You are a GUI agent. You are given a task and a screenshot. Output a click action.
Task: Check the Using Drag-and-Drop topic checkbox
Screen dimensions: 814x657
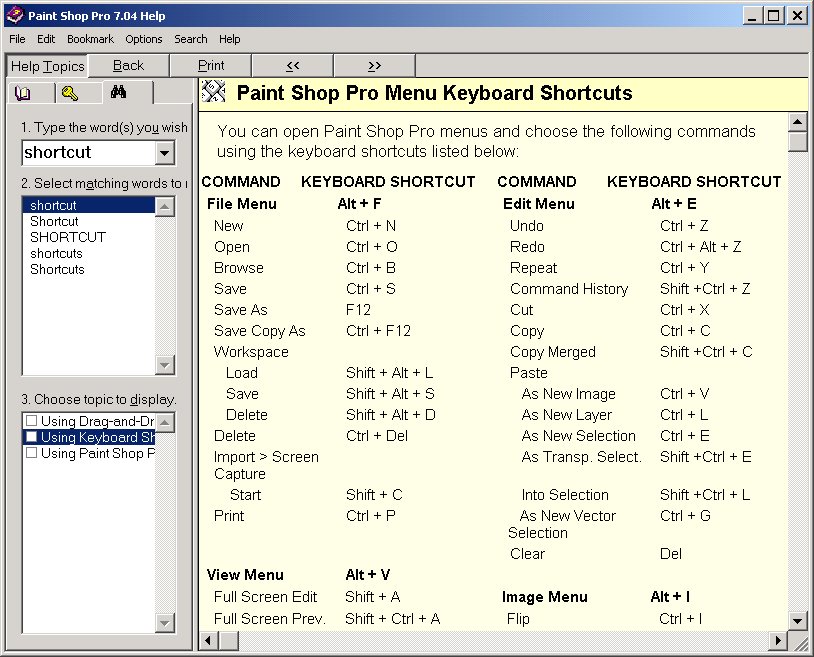[x=32, y=421]
